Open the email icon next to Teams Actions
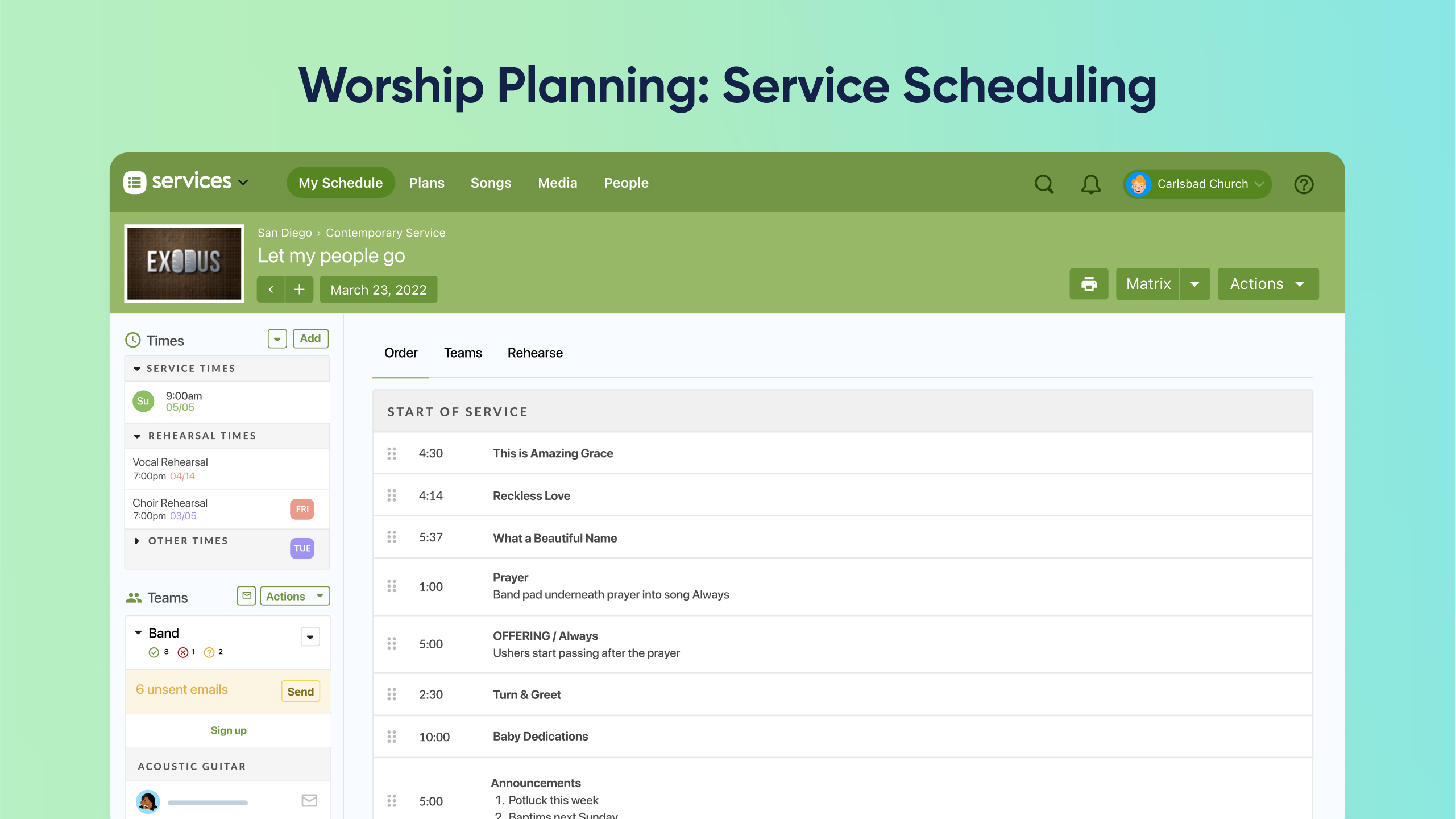 click(x=246, y=596)
